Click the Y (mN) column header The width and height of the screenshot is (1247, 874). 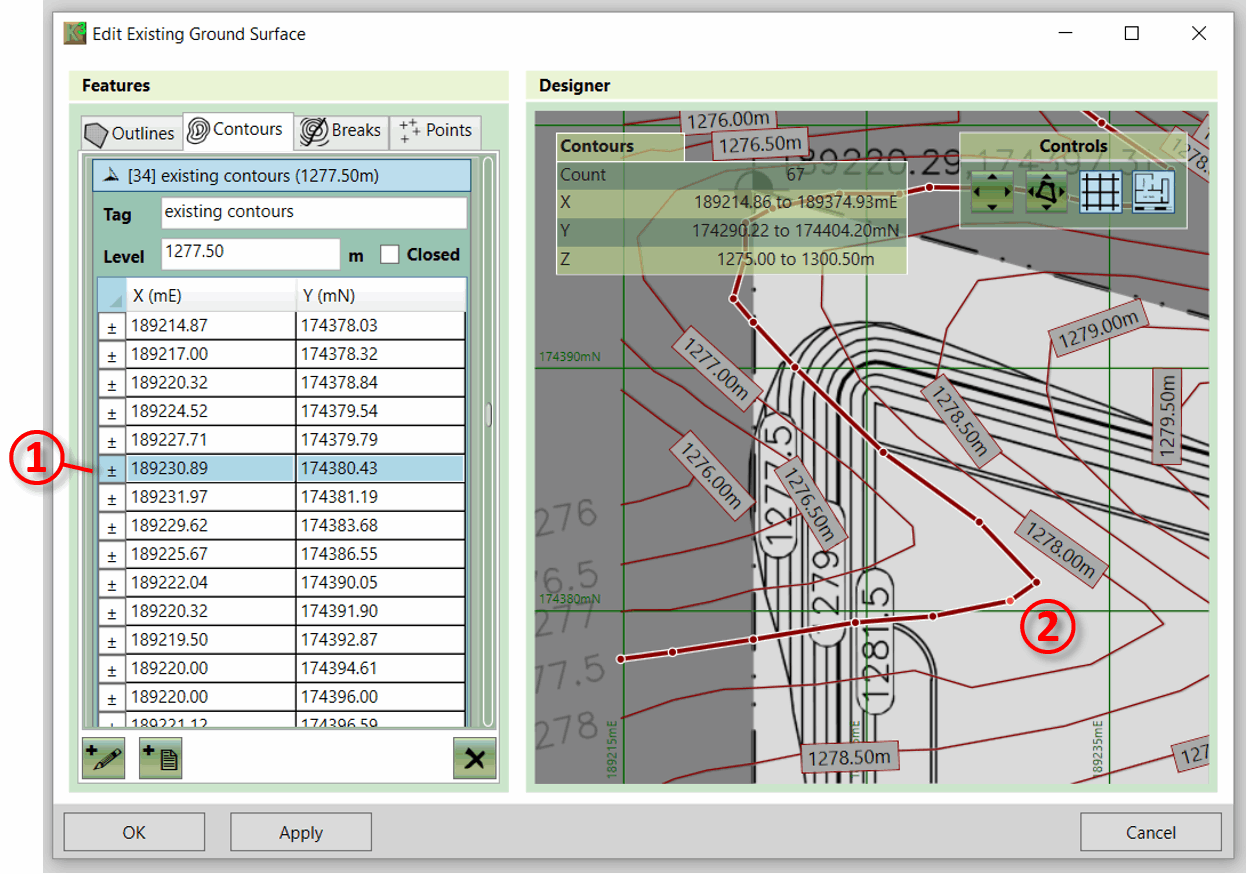pos(381,296)
